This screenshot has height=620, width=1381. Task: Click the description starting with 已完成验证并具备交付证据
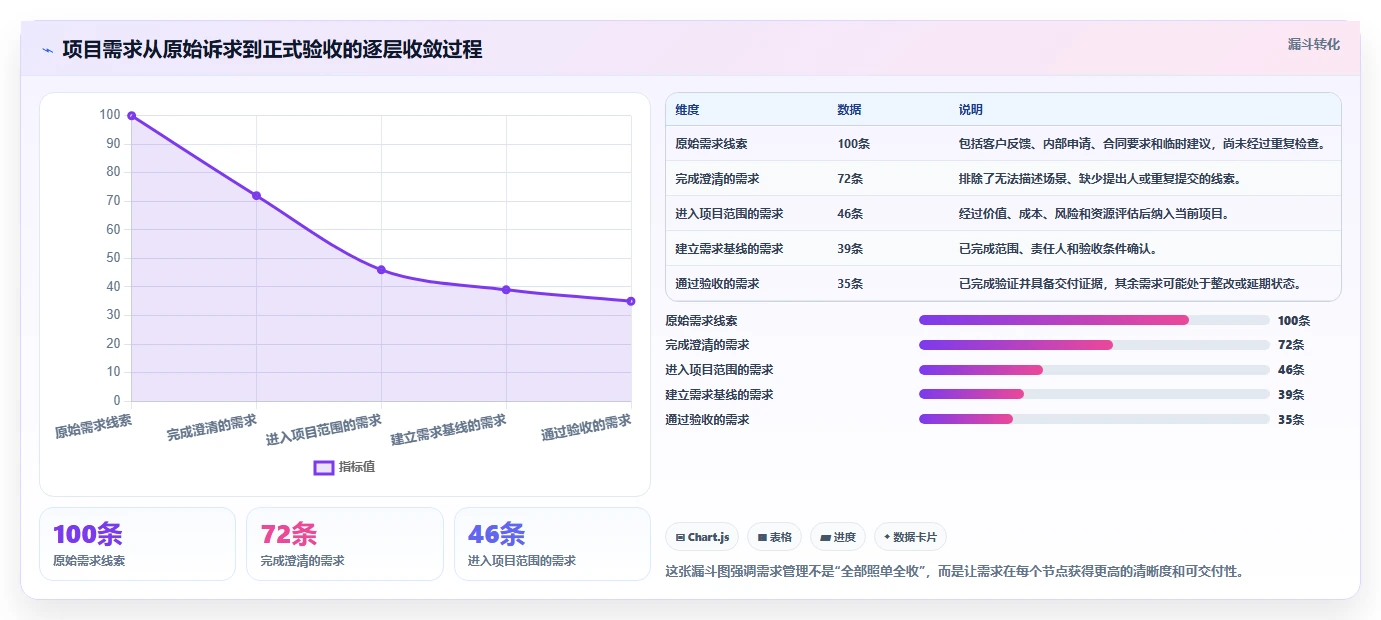[1130, 284]
